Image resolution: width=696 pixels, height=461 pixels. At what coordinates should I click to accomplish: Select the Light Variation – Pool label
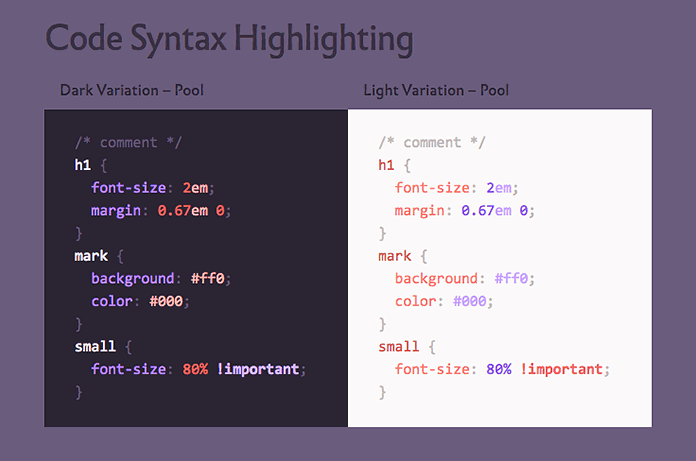[x=436, y=90]
